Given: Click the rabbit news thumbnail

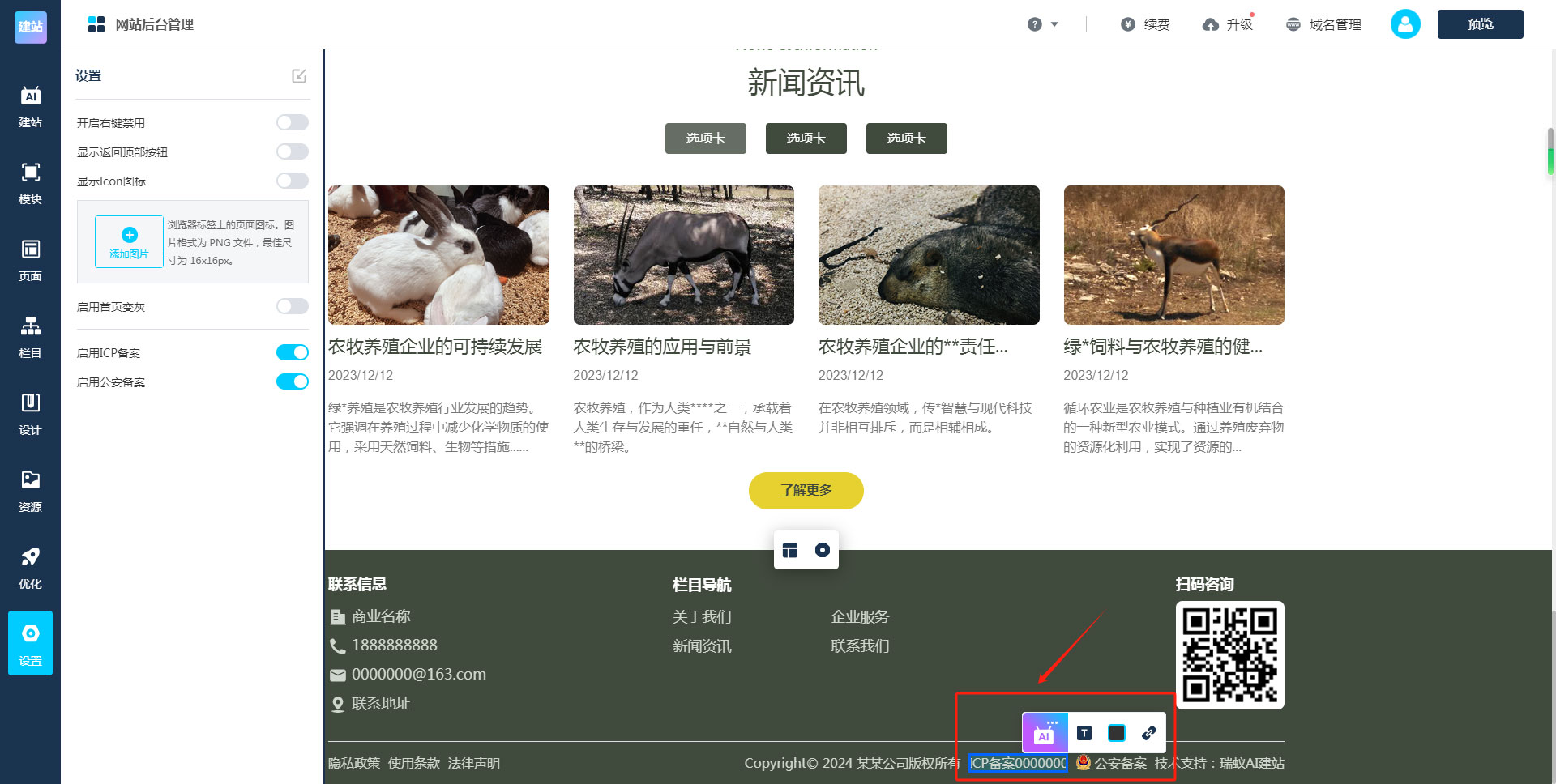Looking at the screenshot, I should (x=438, y=255).
